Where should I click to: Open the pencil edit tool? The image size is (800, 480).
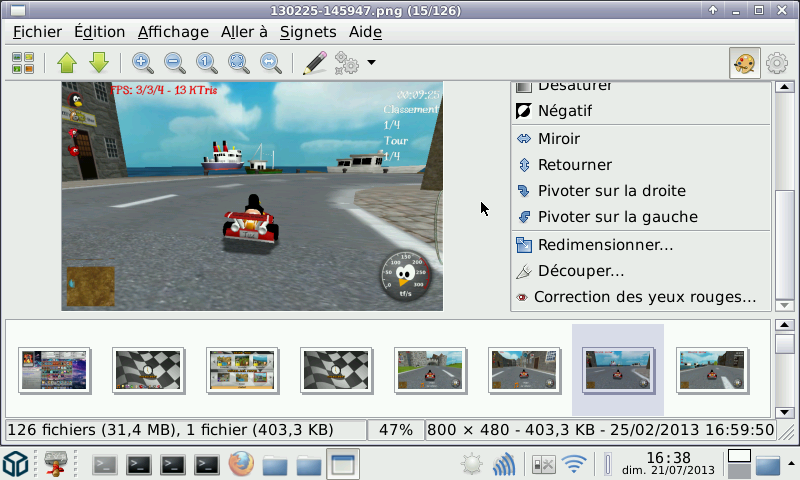pyautogui.click(x=315, y=63)
